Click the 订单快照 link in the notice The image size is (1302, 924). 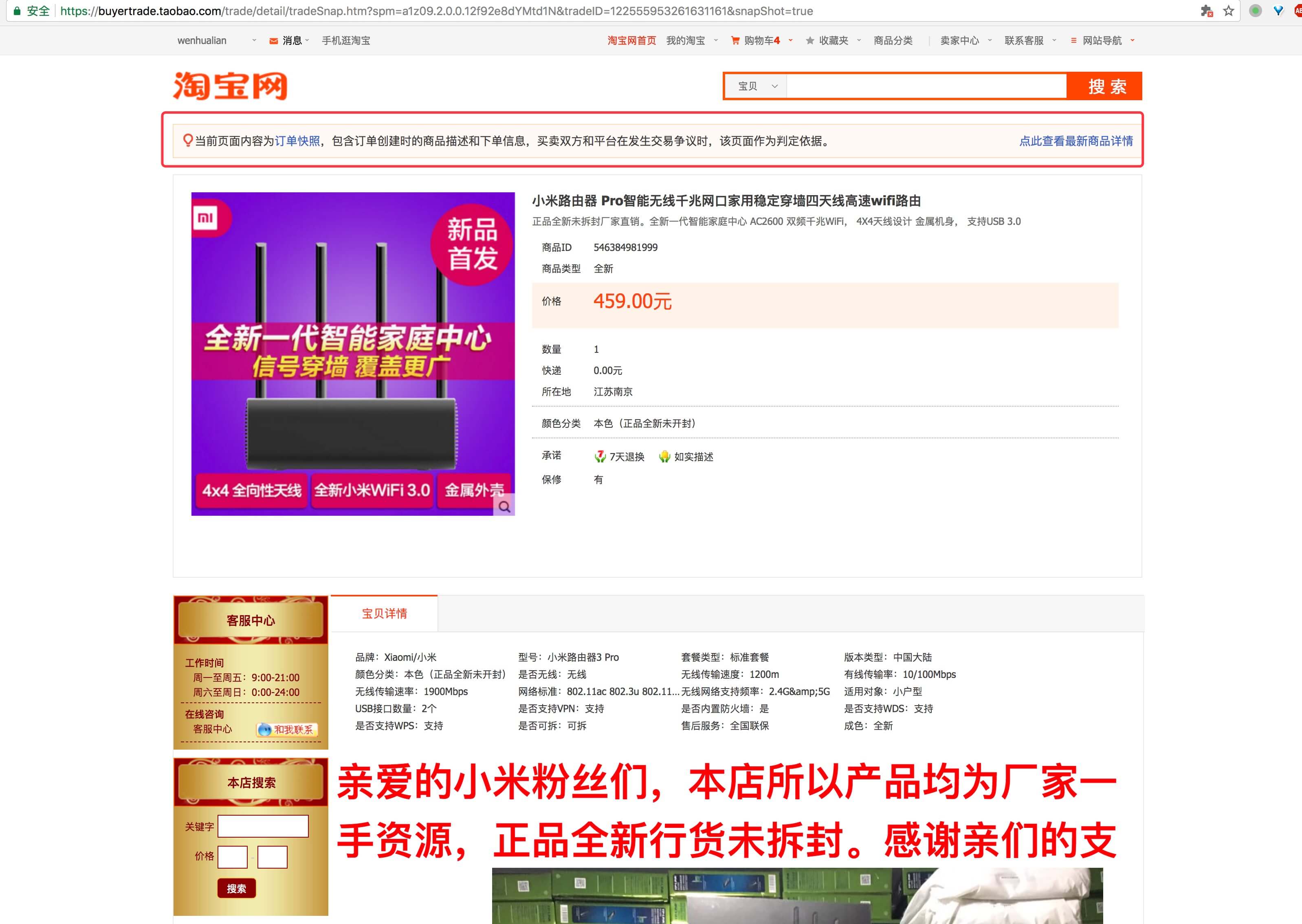coord(297,141)
